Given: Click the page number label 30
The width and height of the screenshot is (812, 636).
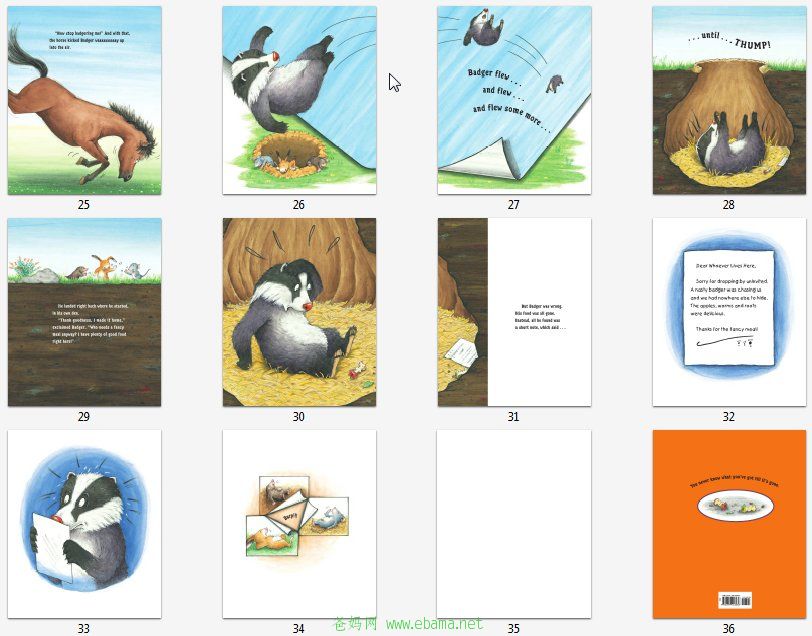Looking at the screenshot, I should click(299, 416).
